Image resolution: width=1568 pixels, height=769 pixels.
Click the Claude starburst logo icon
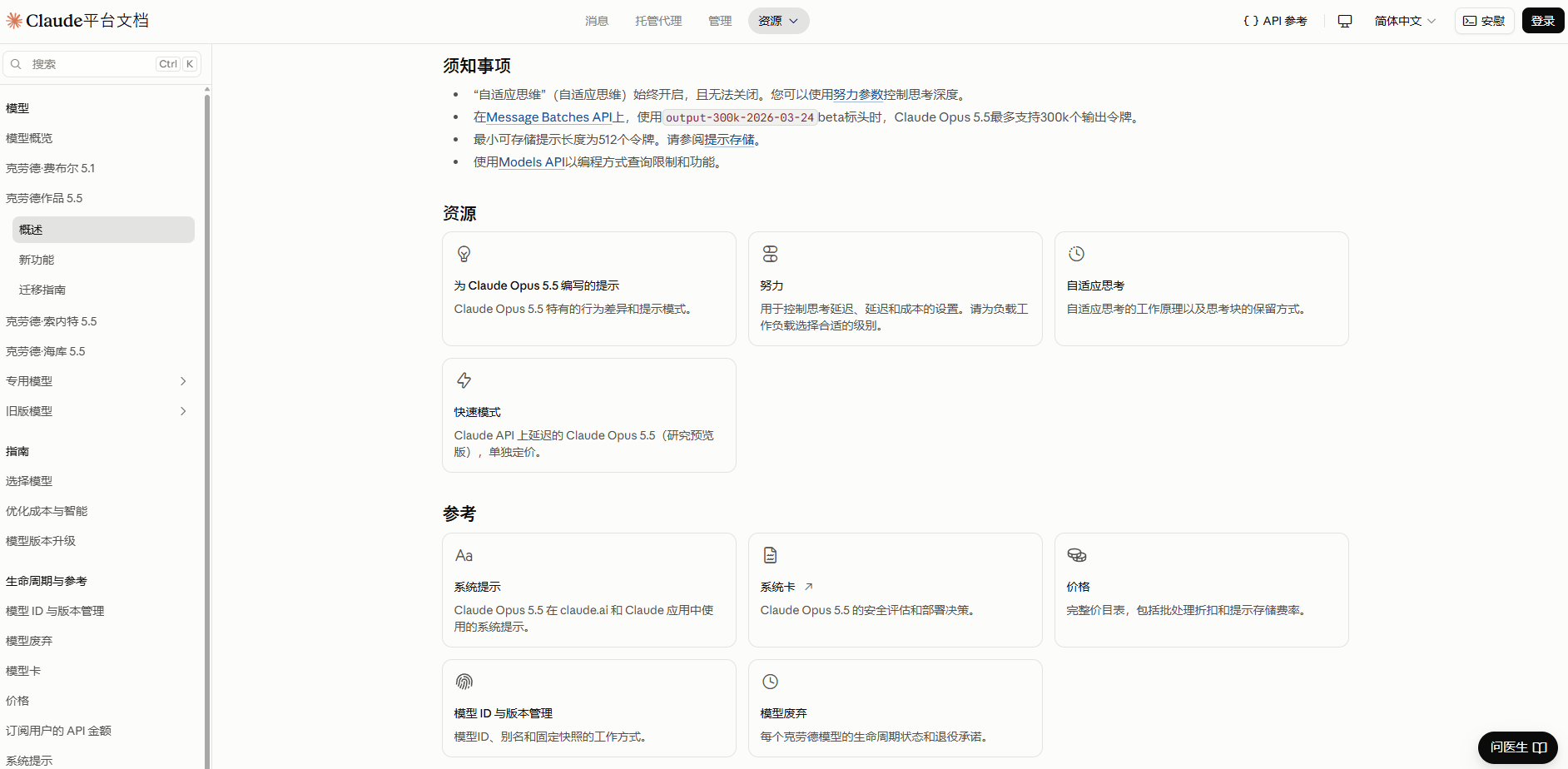[14, 21]
